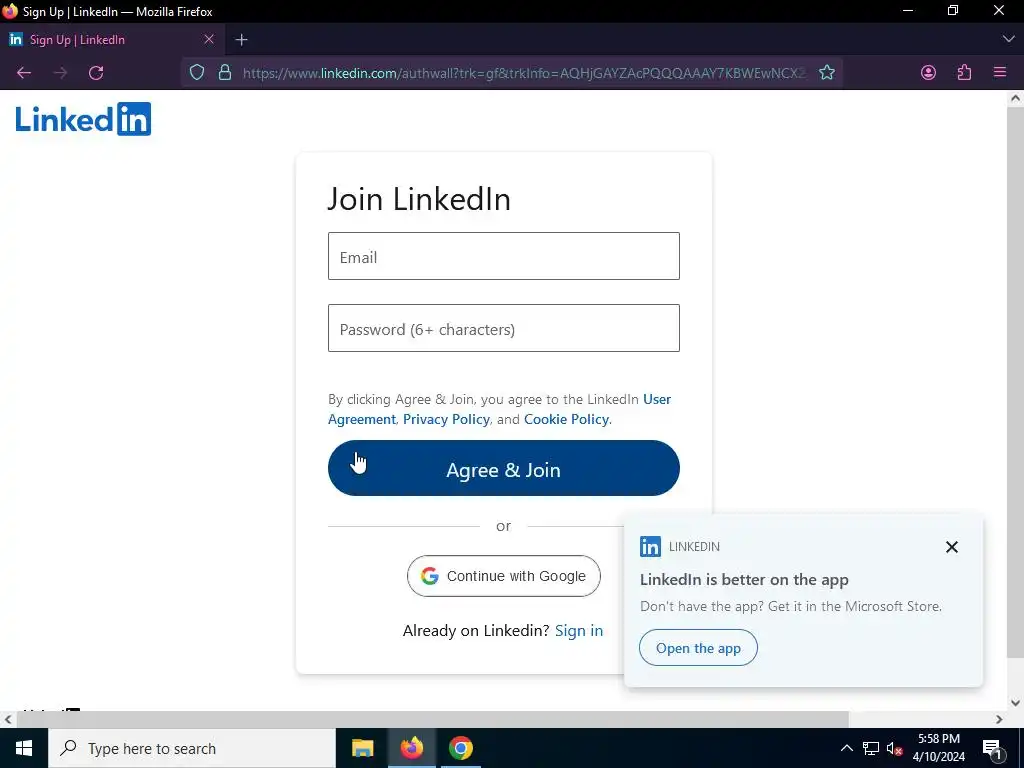Click the network tray icon
Image resolution: width=1024 pixels, height=768 pixels.
pos(871,748)
